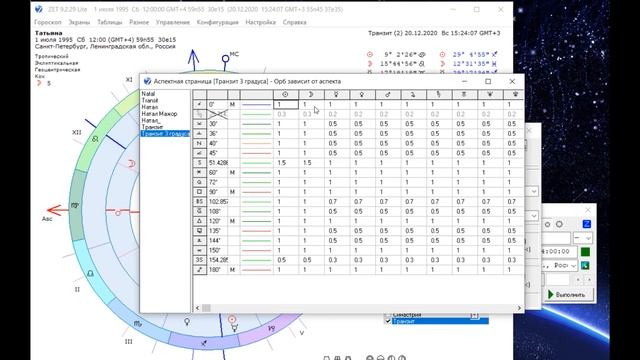Select Натал Мажор in the aspect page list
This screenshot has height=360, width=640.
(x=159, y=114)
